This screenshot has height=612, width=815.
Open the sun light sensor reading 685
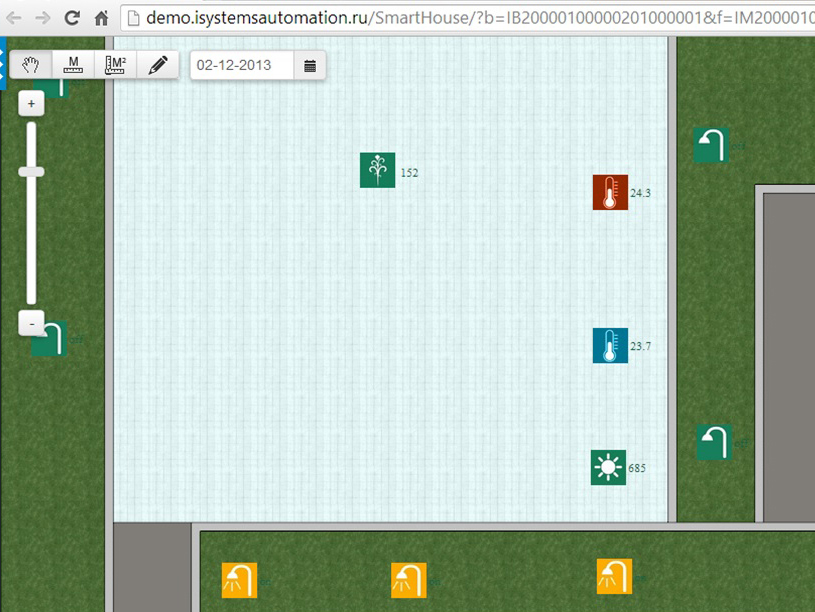(608, 467)
